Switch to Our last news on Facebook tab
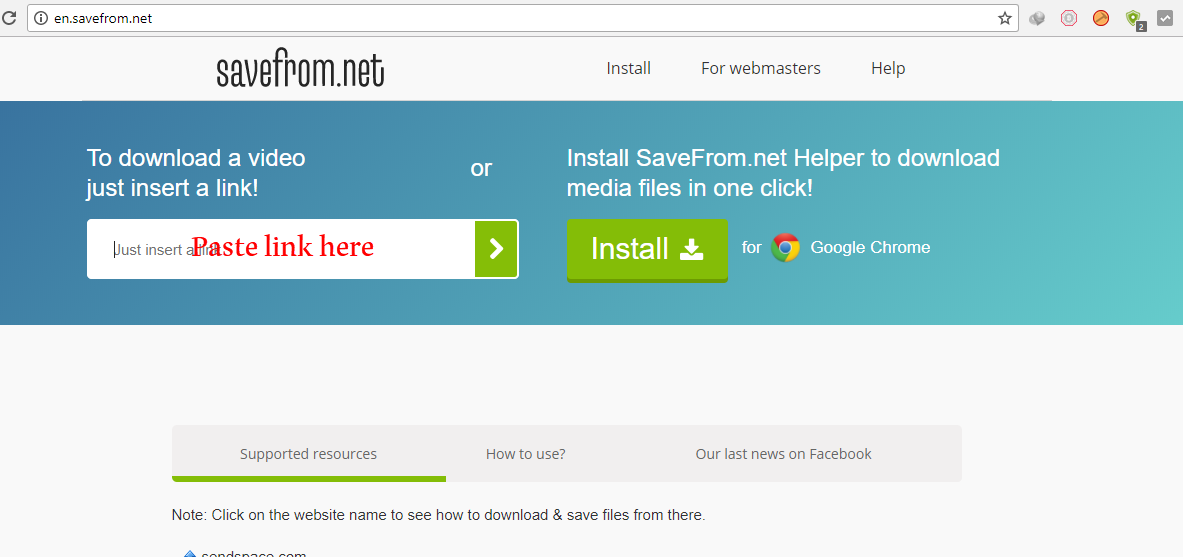Image resolution: width=1183 pixels, height=557 pixels. tap(783, 454)
